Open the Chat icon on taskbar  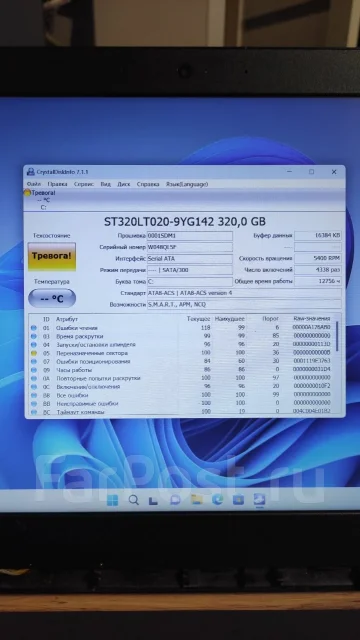pos(175,500)
